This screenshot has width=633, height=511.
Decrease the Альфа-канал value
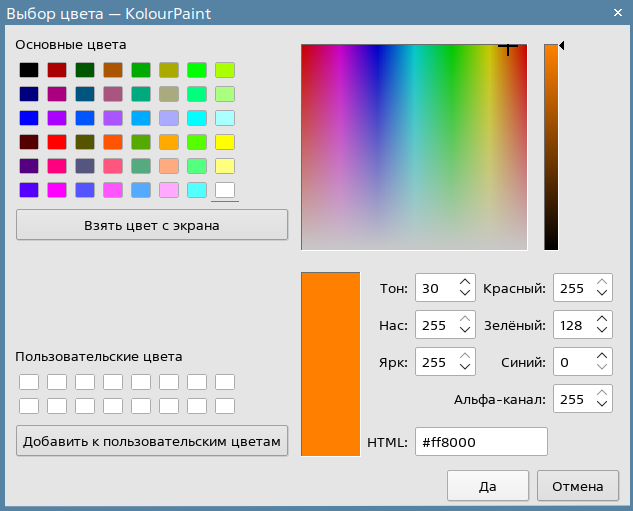(x=601, y=405)
